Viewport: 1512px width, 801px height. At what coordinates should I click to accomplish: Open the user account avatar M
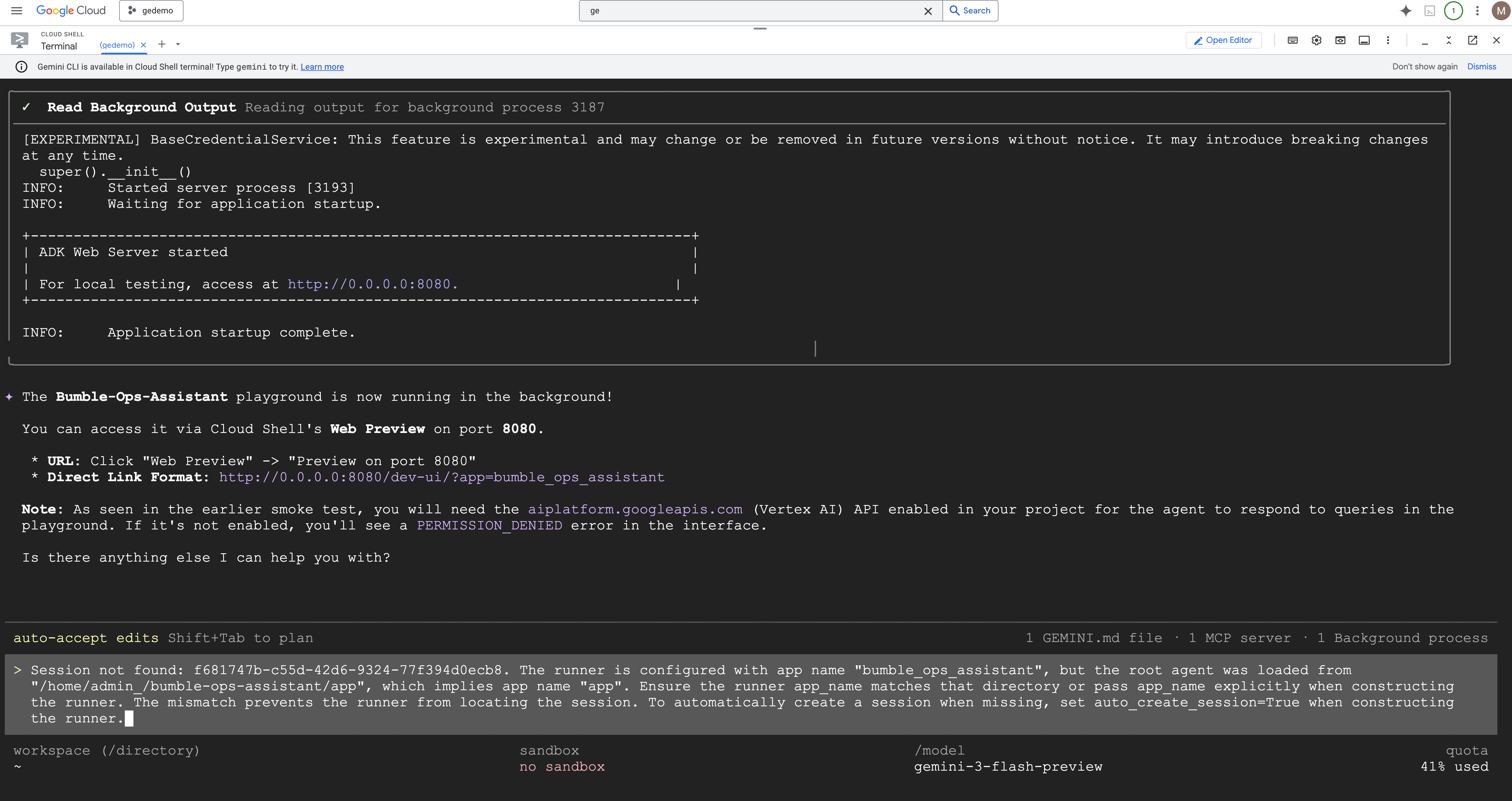1501,10
